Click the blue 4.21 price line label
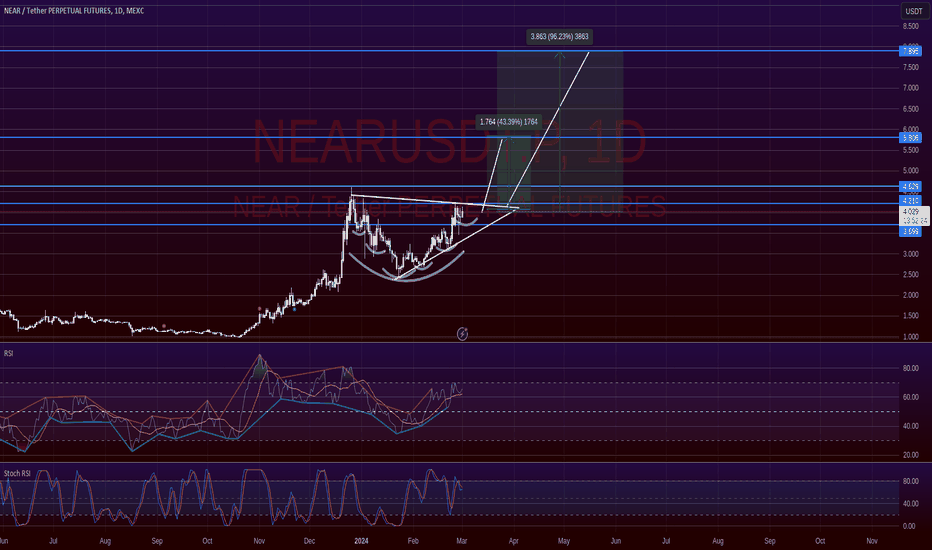The image size is (932, 550). 911,201
